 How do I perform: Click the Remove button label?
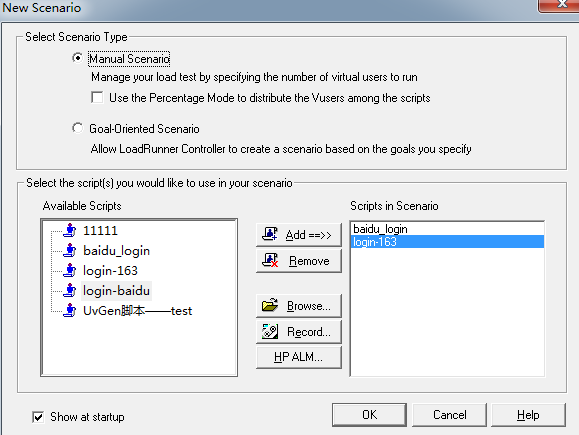click(309, 261)
